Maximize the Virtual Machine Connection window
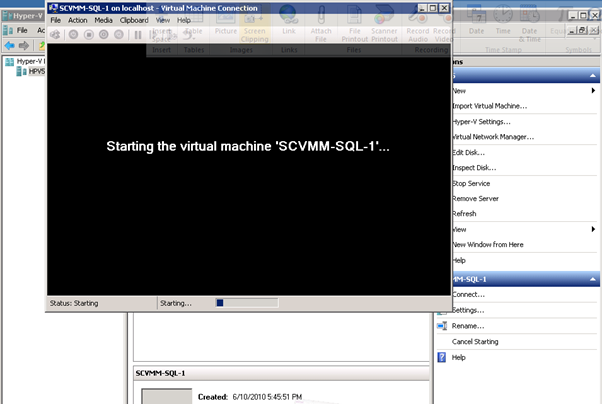Screen dimensions: 602x404 click(433, 8)
